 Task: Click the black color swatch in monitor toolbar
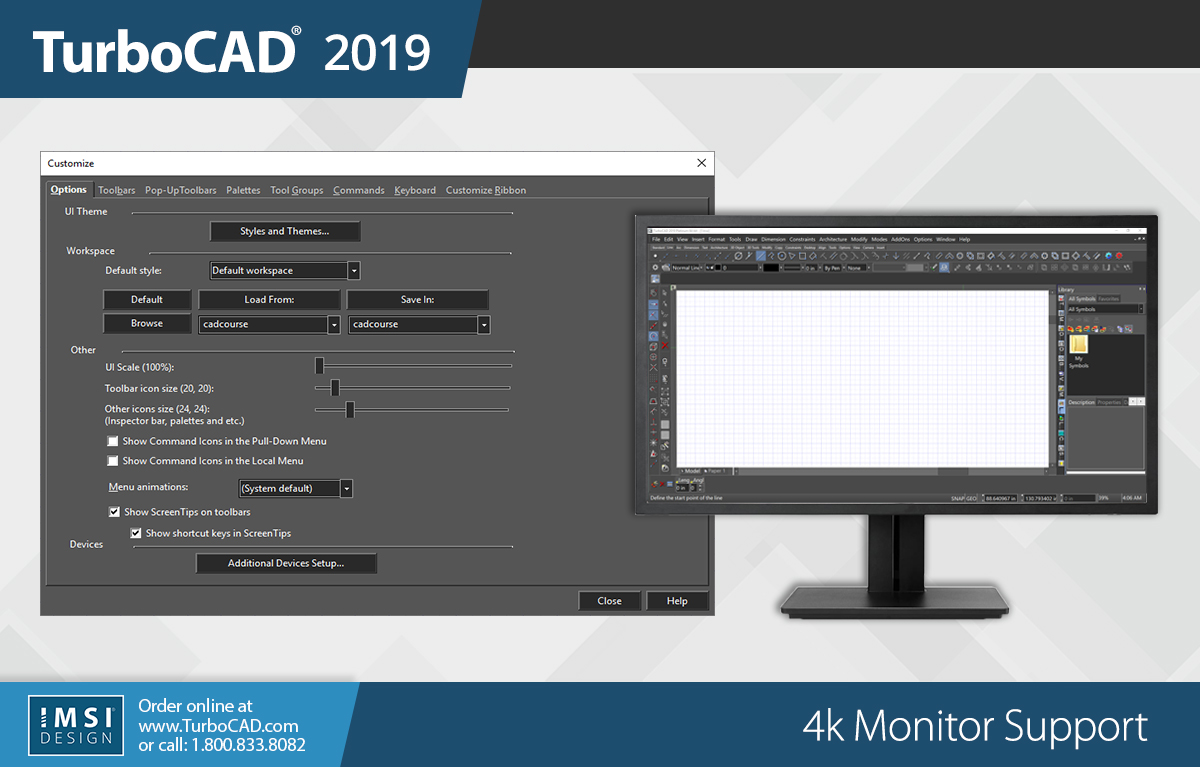tap(771, 268)
